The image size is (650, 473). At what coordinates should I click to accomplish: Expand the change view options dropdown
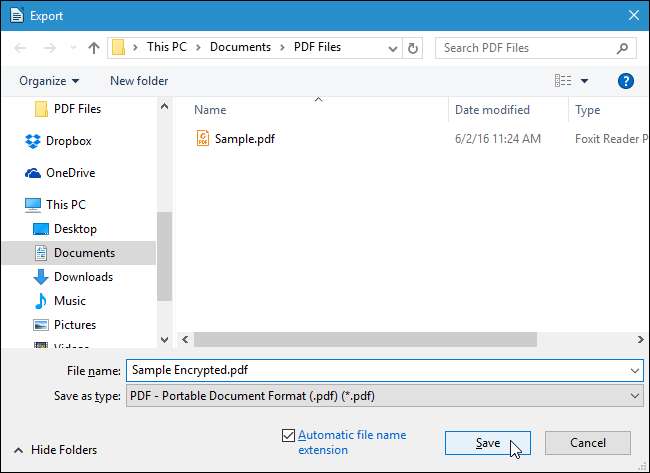584,81
